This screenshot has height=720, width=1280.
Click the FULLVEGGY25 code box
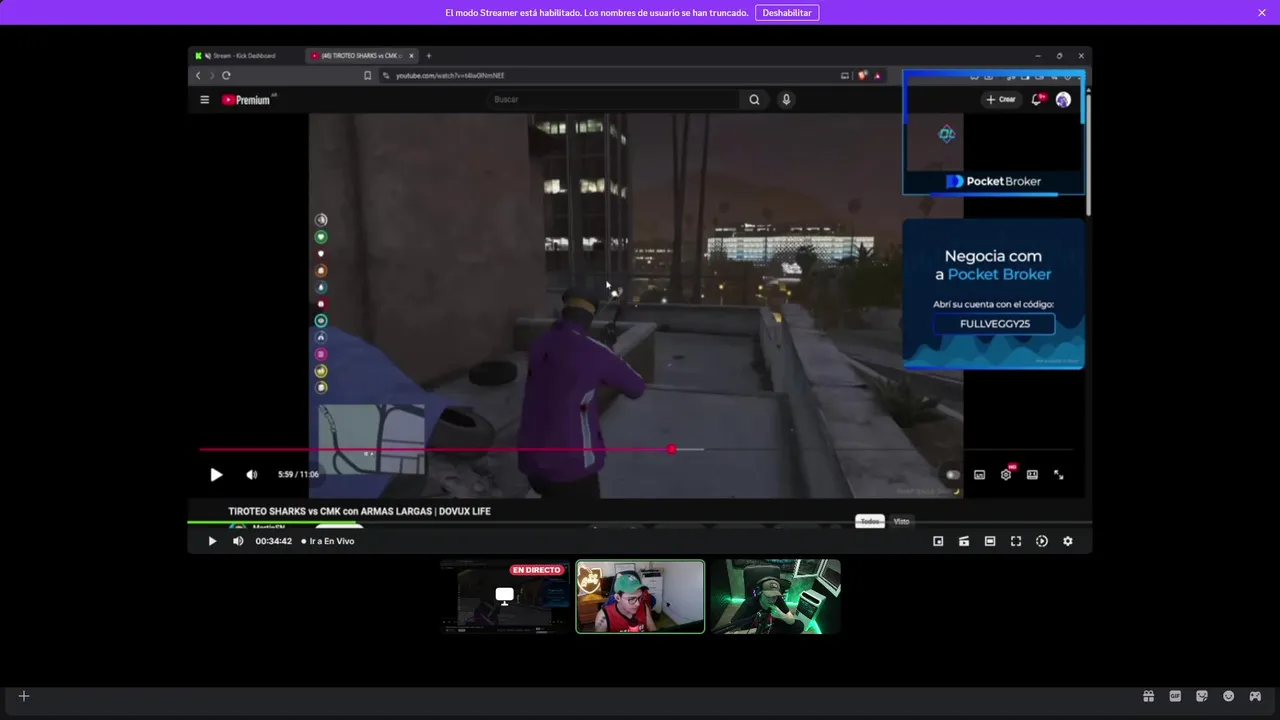pos(994,324)
